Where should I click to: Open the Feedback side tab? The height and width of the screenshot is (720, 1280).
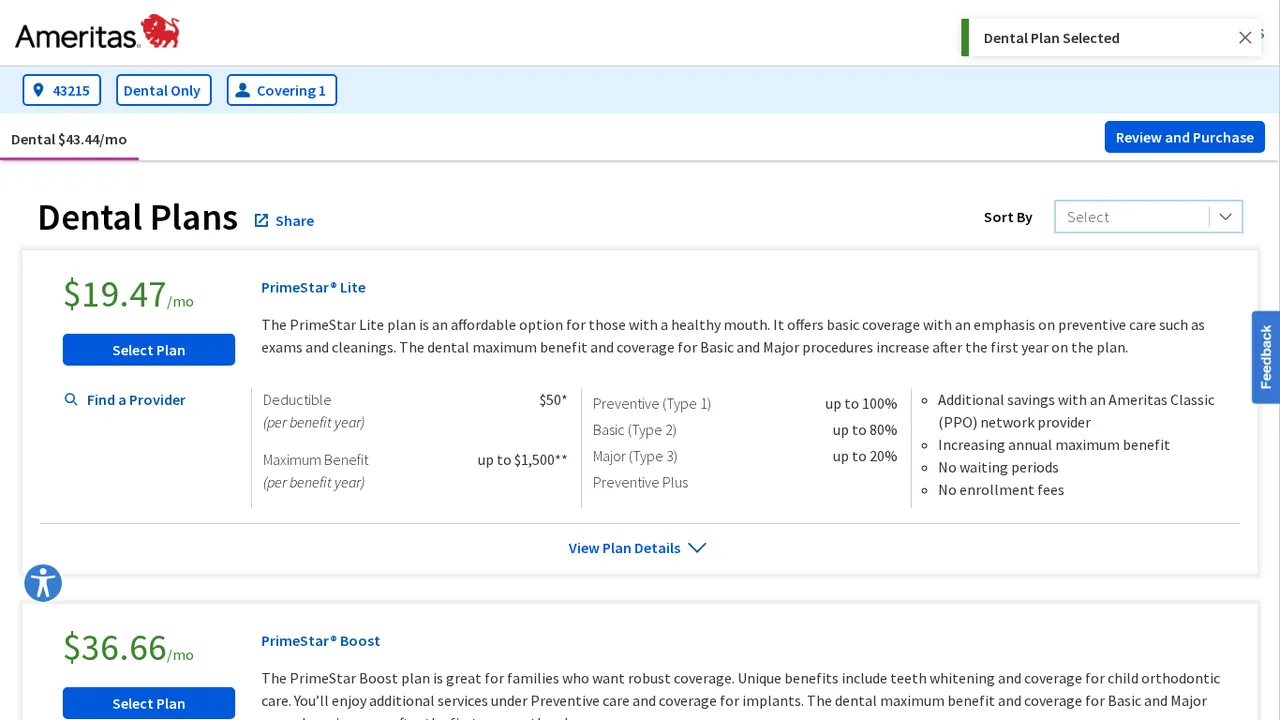tap(1266, 357)
